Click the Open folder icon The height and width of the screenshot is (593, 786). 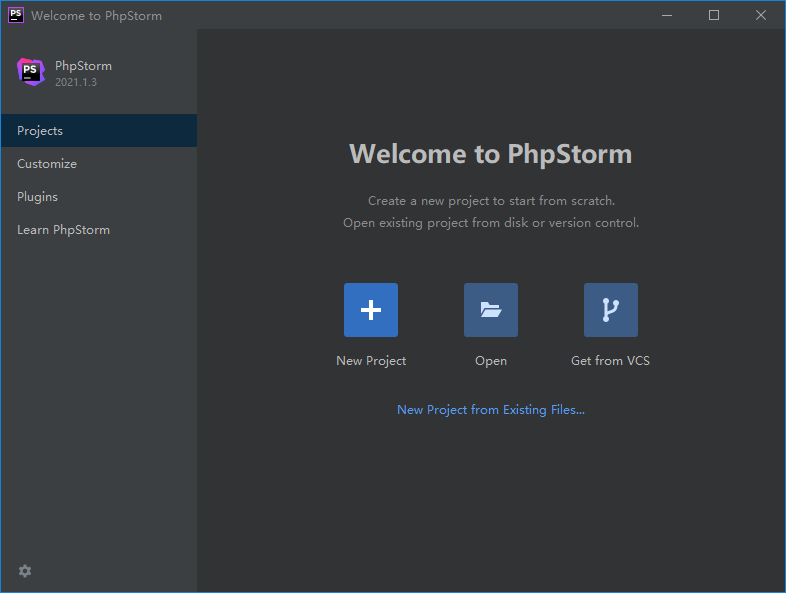(x=491, y=310)
